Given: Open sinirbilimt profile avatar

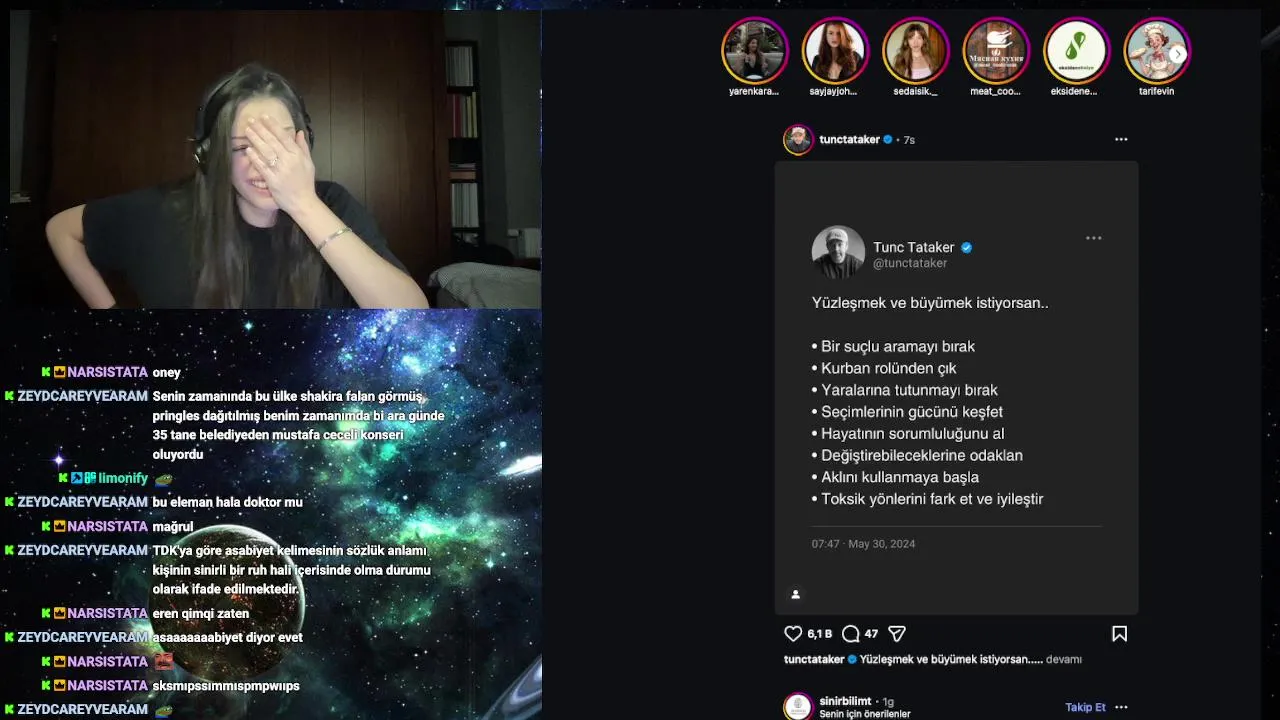Looking at the screenshot, I should (798, 706).
